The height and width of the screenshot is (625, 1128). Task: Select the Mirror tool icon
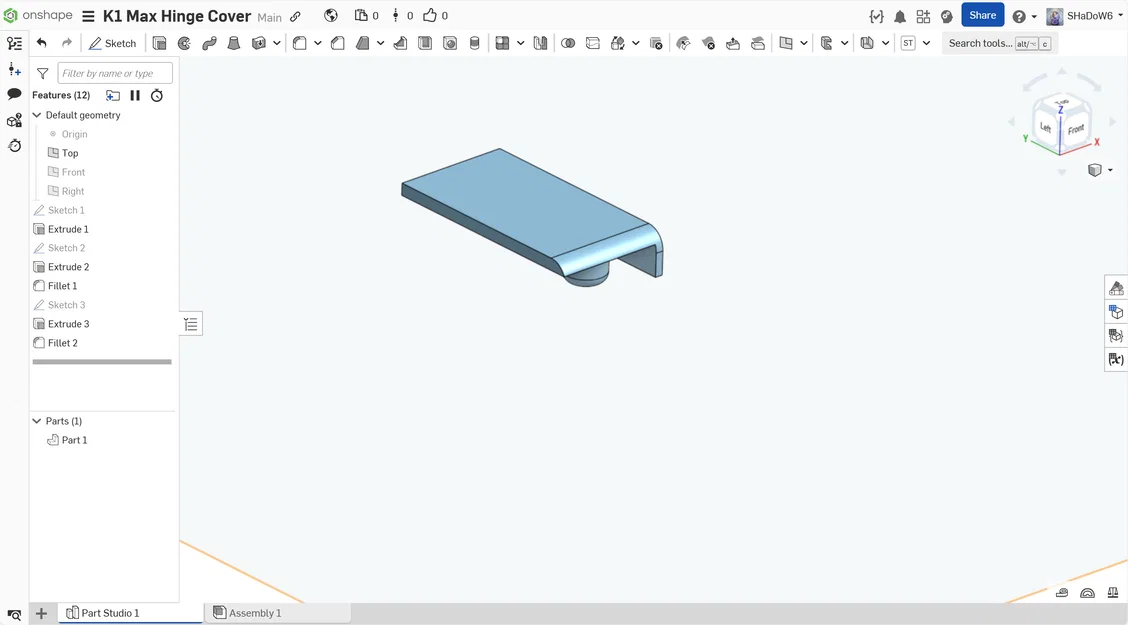point(540,43)
